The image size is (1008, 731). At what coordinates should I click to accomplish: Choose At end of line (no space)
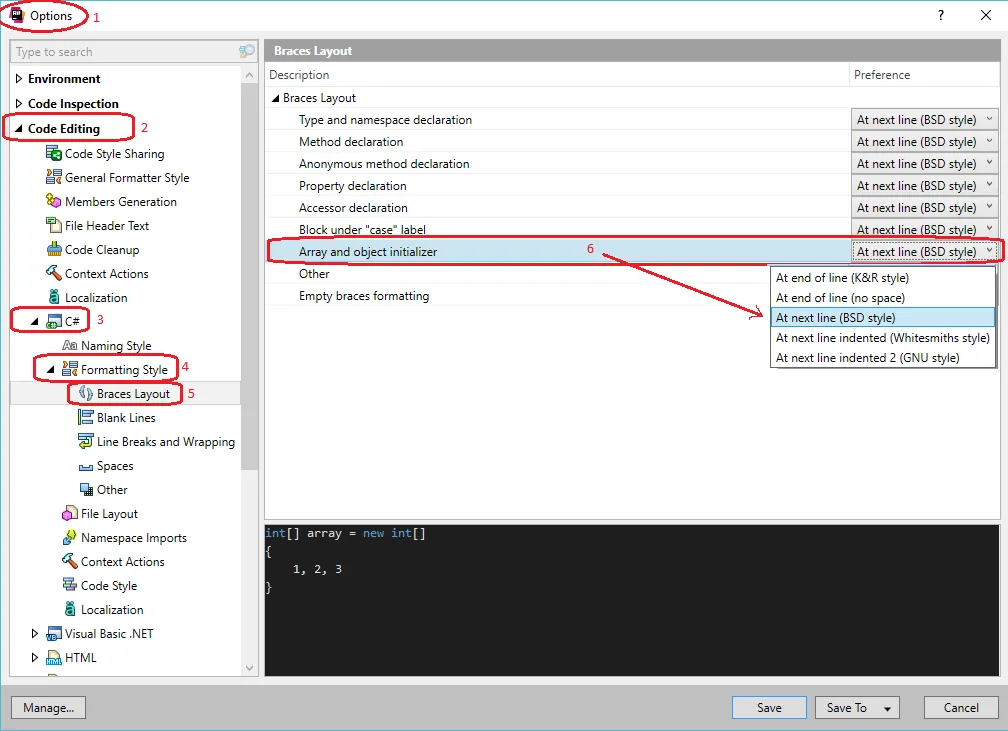883,298
